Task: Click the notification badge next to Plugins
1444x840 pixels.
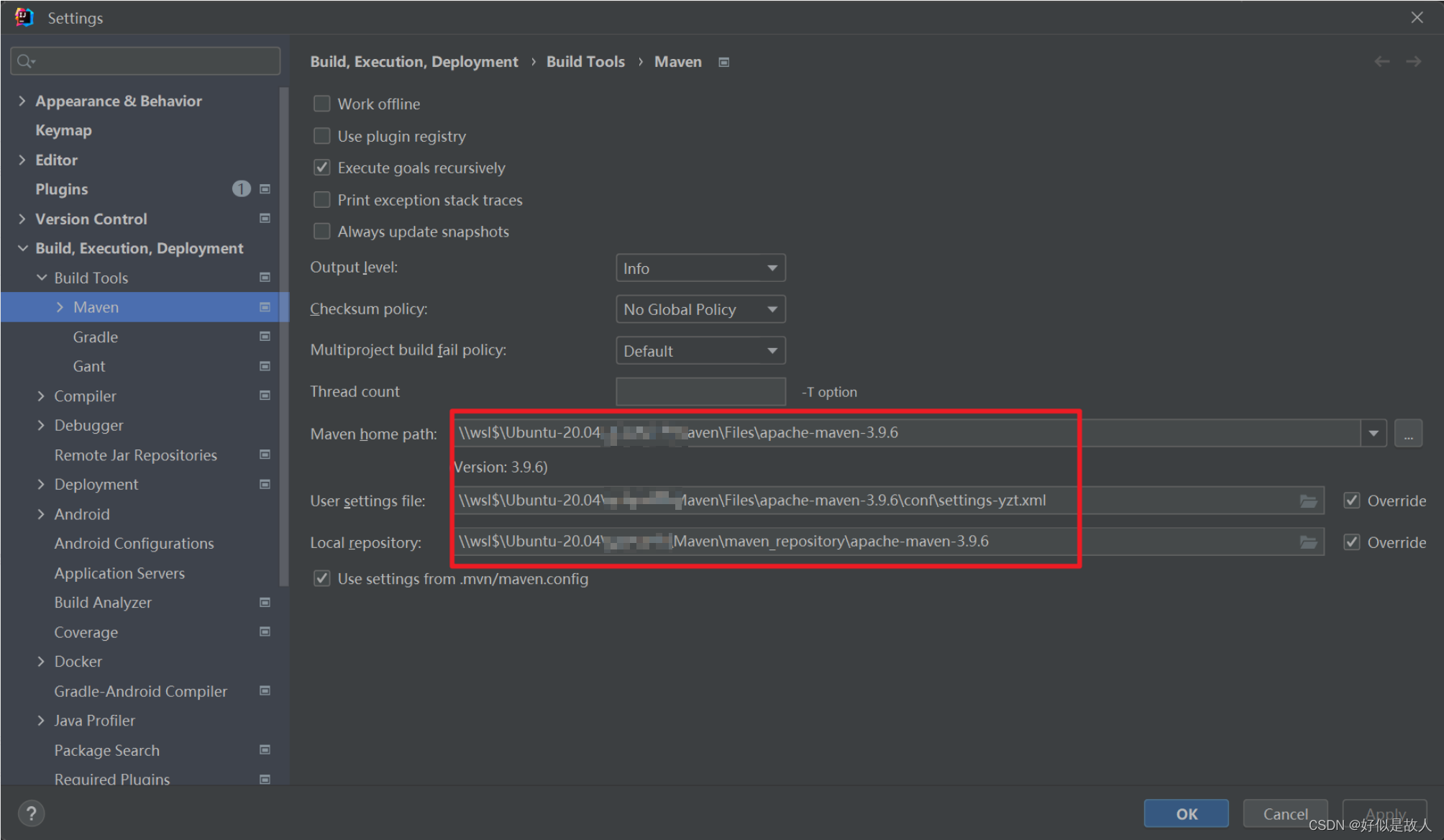Action: [241, 188]
